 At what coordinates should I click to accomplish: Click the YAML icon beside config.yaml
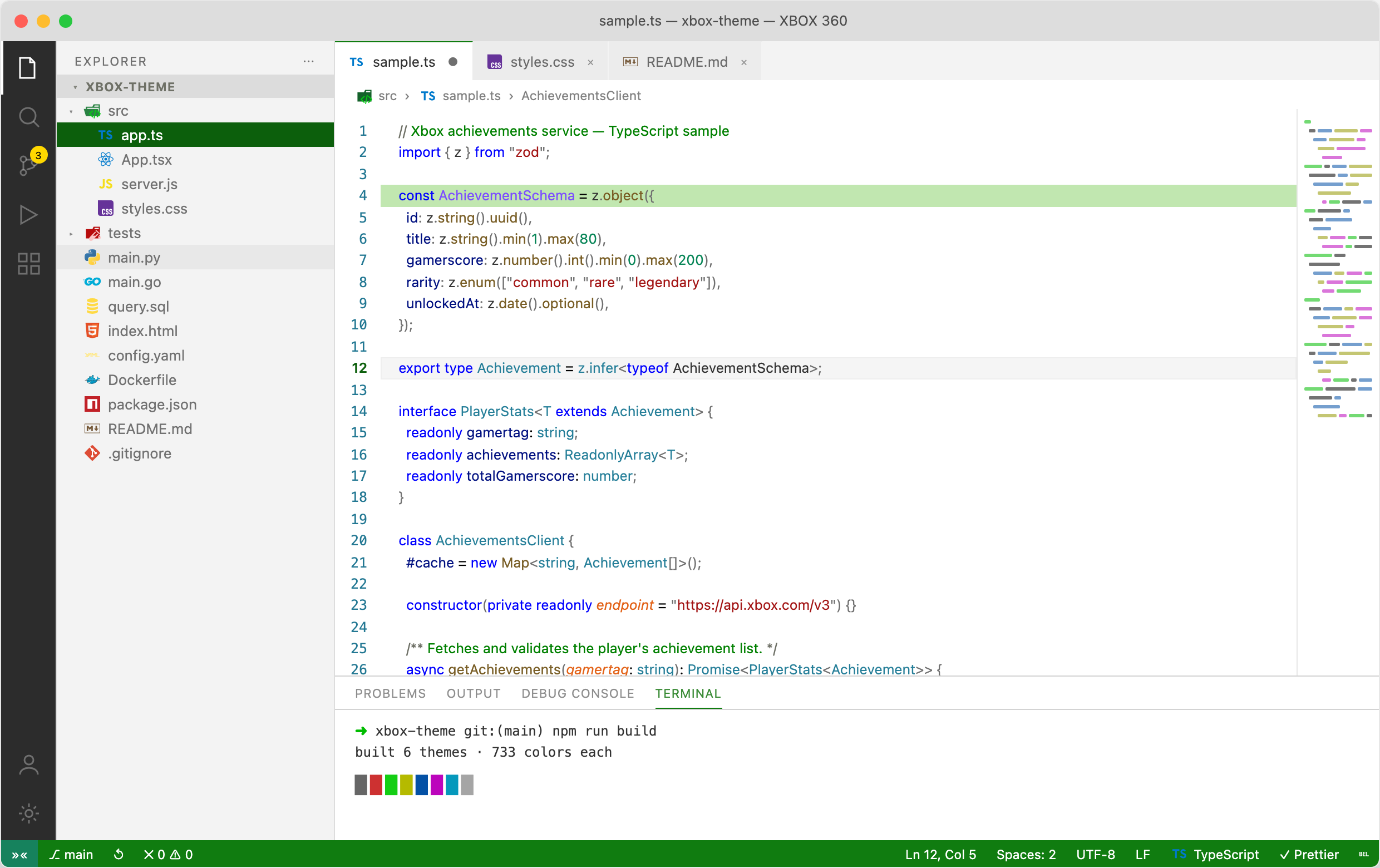coord(92,355)
